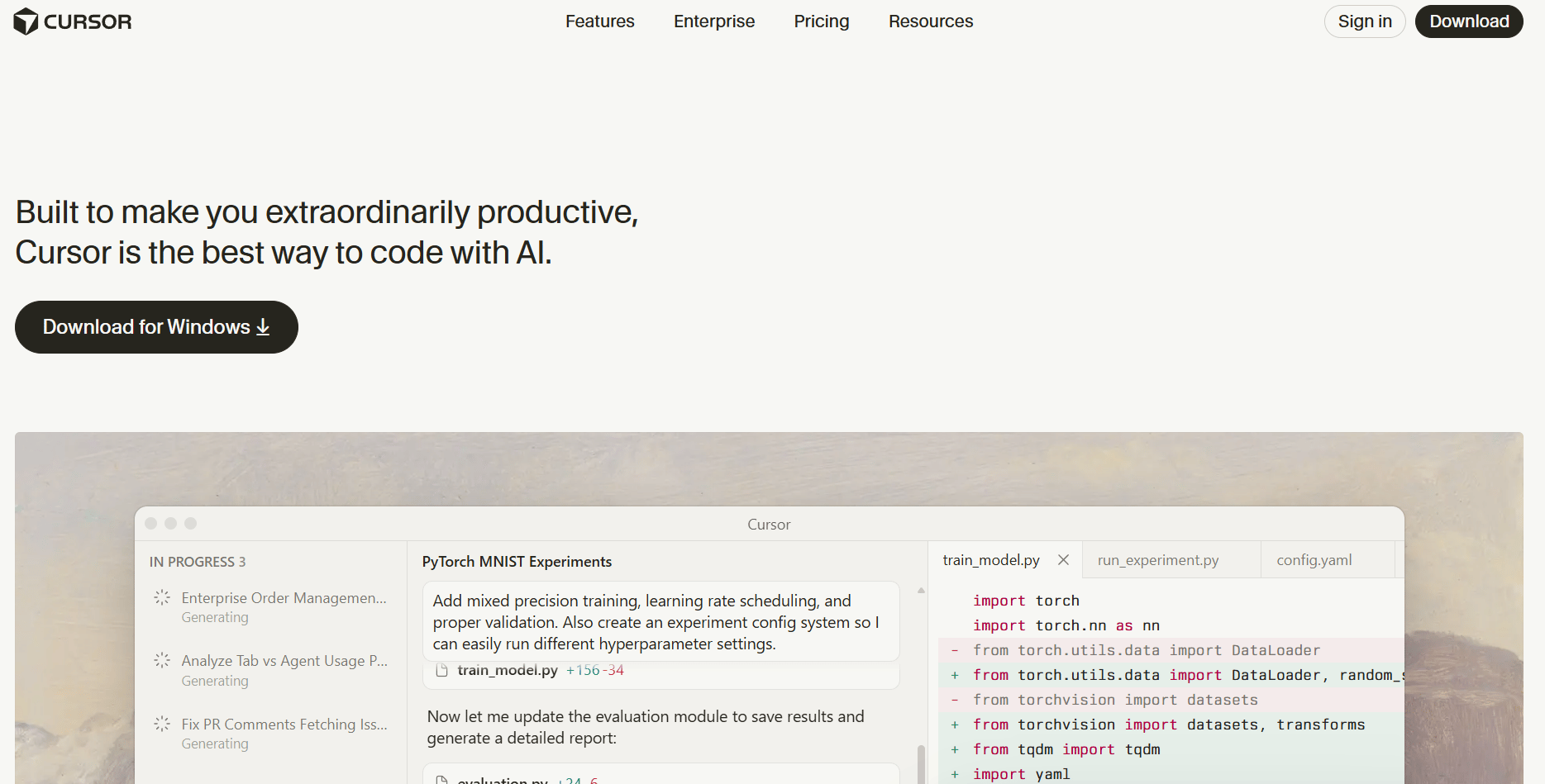Expand the Resources menu
Screen dimensions: 1545x784
tap(930, 21)
